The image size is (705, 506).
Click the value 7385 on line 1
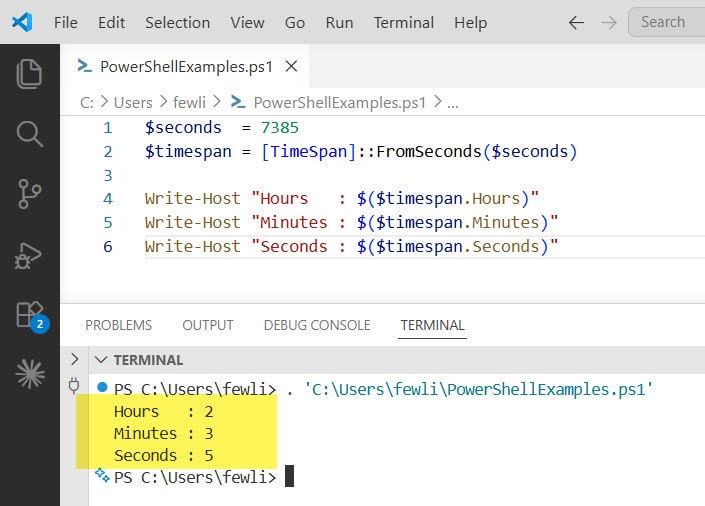[280, 128]
